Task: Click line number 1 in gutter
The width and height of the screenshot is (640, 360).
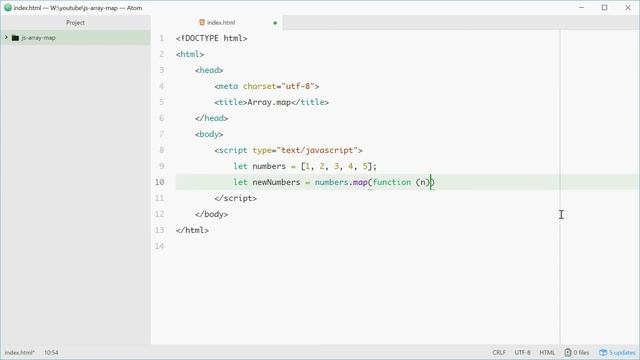Action: 162,38
